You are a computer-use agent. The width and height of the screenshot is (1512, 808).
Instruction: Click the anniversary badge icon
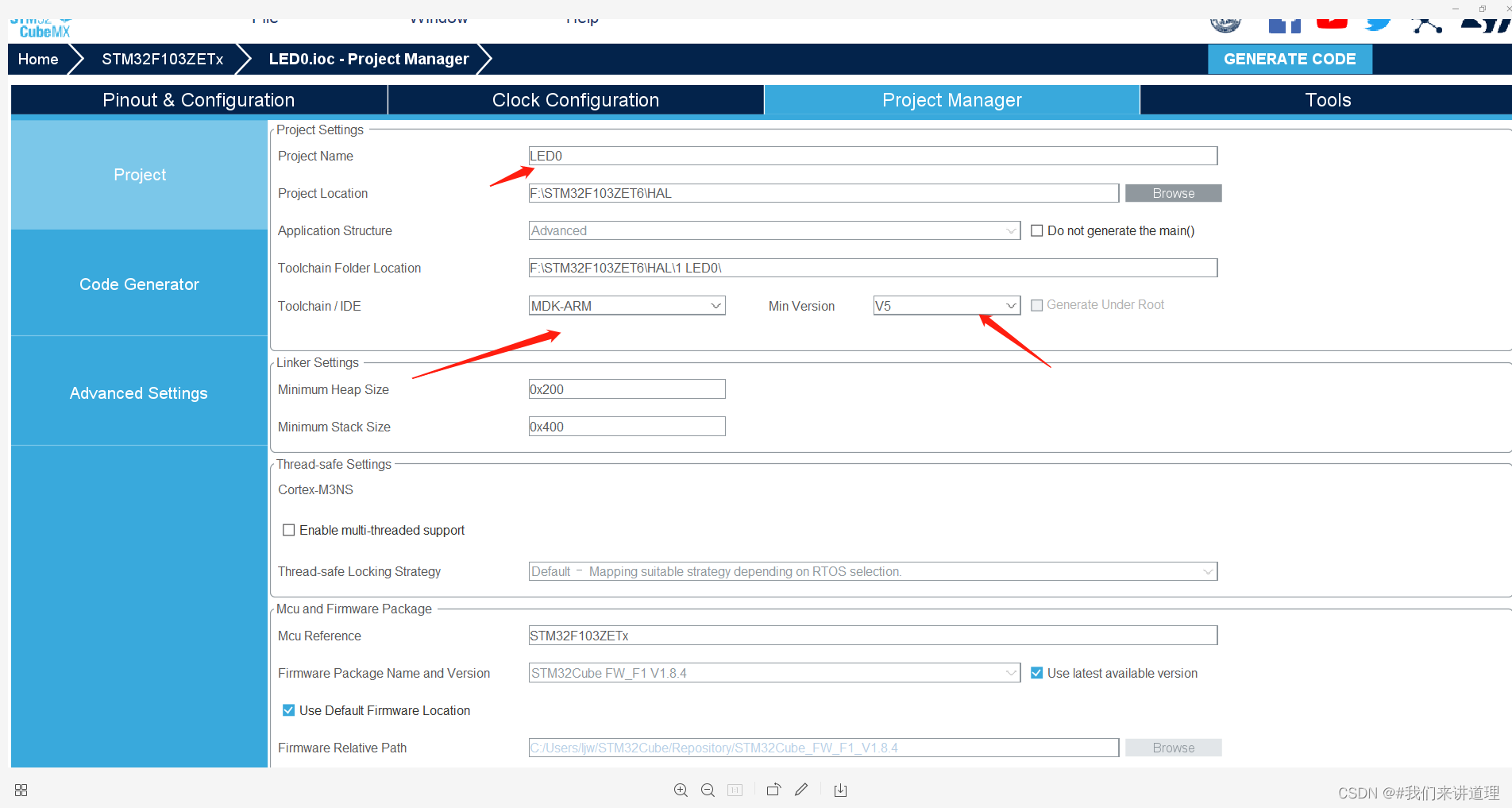[1225, 25]
